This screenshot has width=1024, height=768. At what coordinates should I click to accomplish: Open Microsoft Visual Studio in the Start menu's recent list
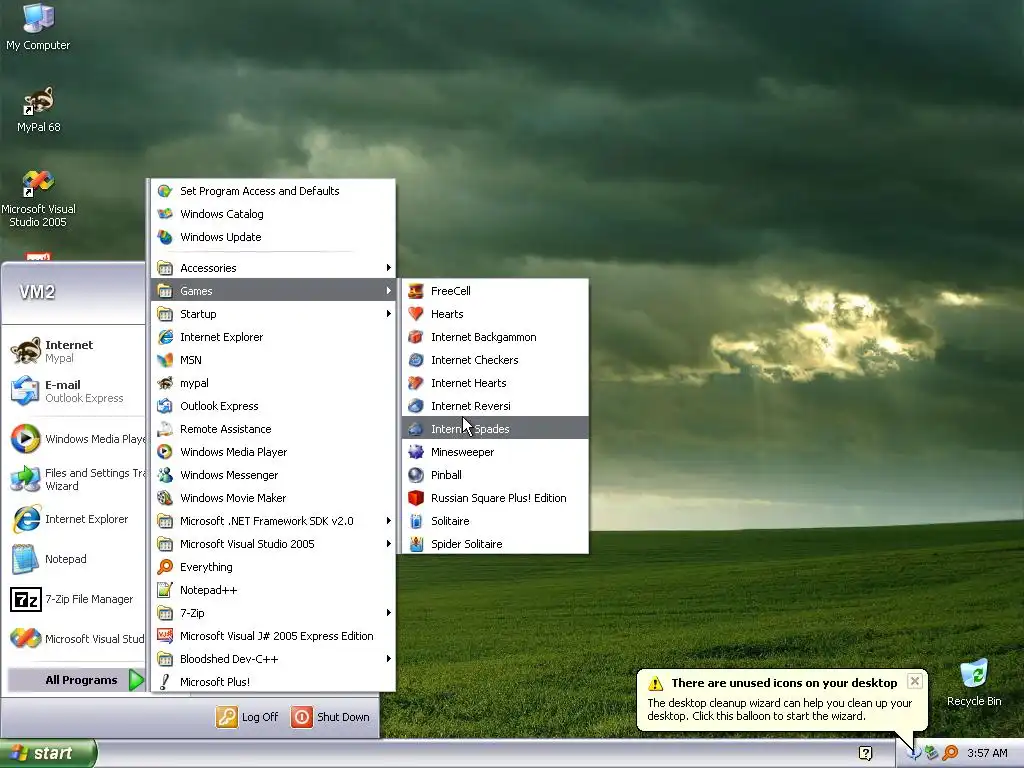pos(75,639)
